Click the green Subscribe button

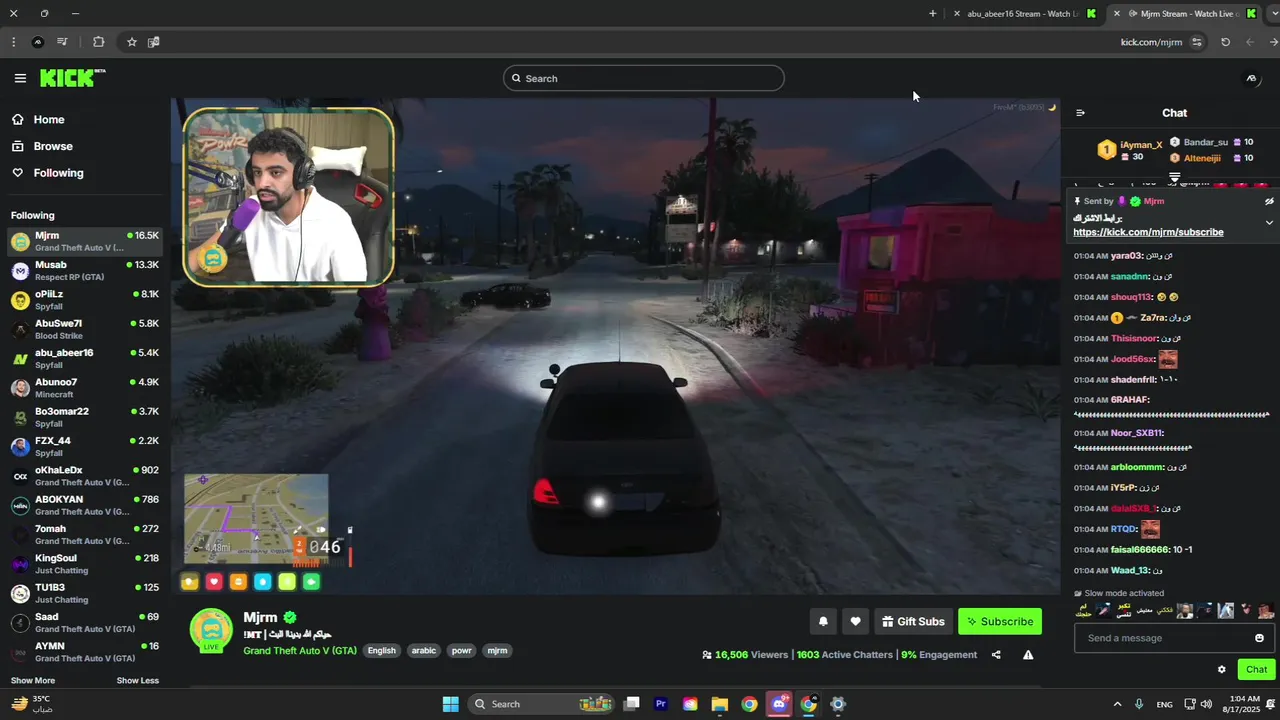tap(1000, 621)
